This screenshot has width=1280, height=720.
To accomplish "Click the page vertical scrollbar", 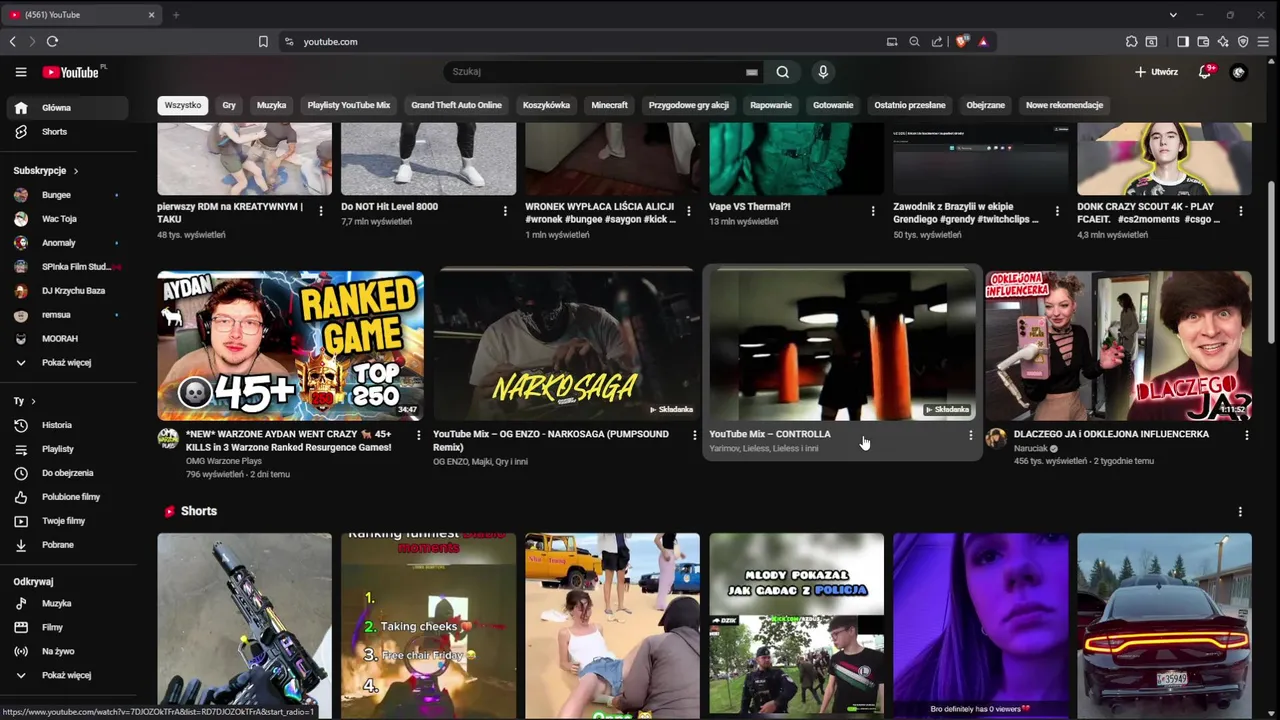I will tap(1271, 262).
